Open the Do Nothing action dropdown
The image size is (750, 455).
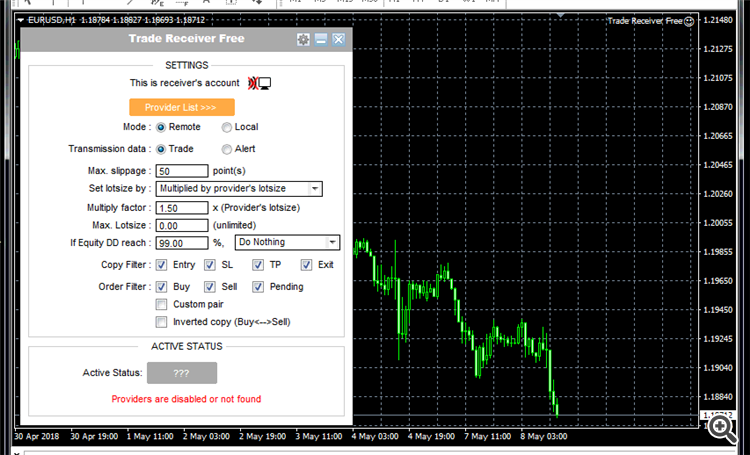[287, 242]
